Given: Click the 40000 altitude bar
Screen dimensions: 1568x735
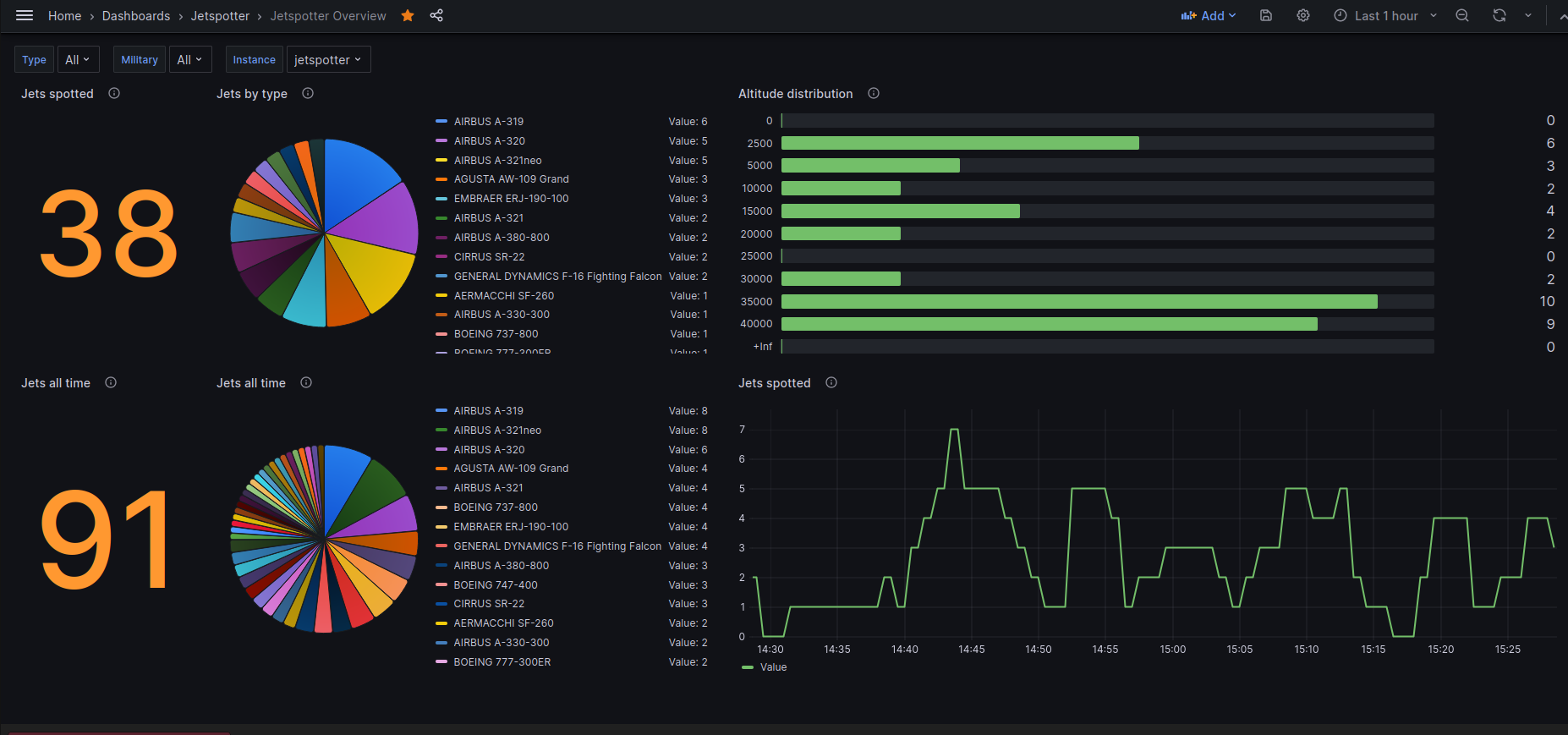Looking at the screenshot, I should click(x=1050, y=324).
